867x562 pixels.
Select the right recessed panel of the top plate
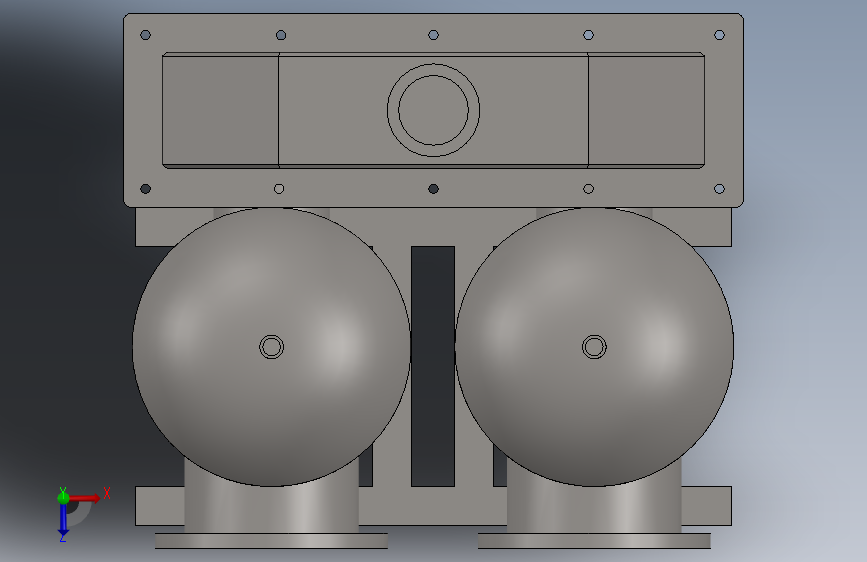click(646, 110)
